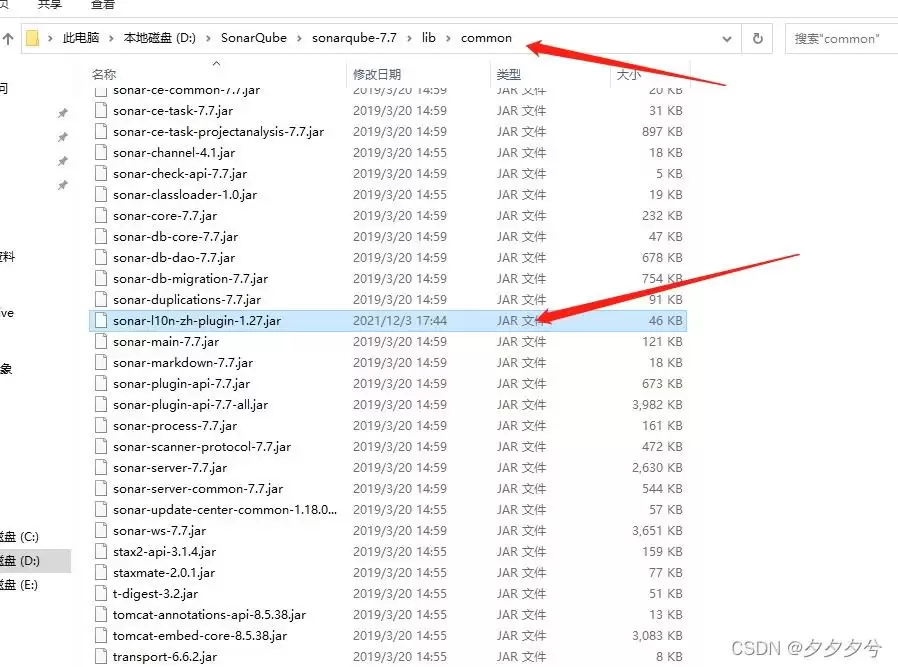Open the '查看' ribbon tab
The width and height of the screenshot is (898, 667).
(x=103, y=5)
